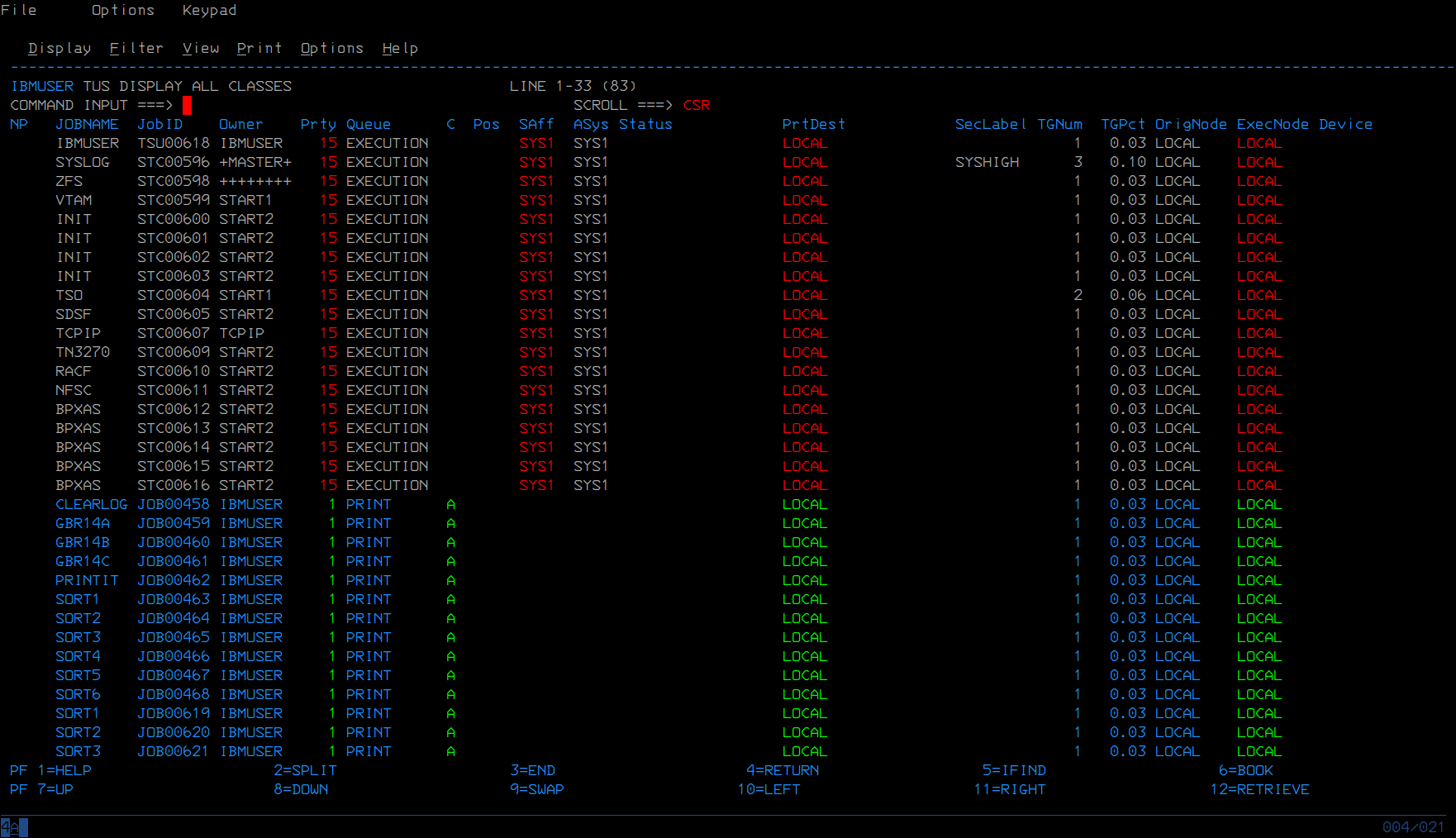Select the GBR14B job name
The image size is (1456, 838).
(x=82, y=542)
